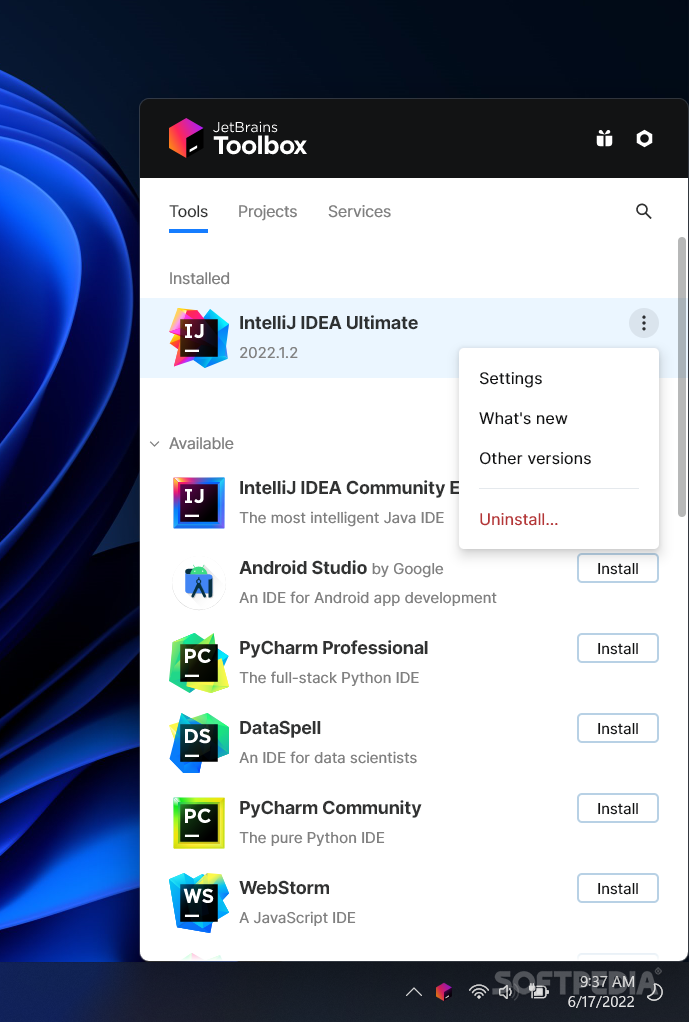Click the WebStorm title text
This screenshot has width=689, height=1022.
284,888
